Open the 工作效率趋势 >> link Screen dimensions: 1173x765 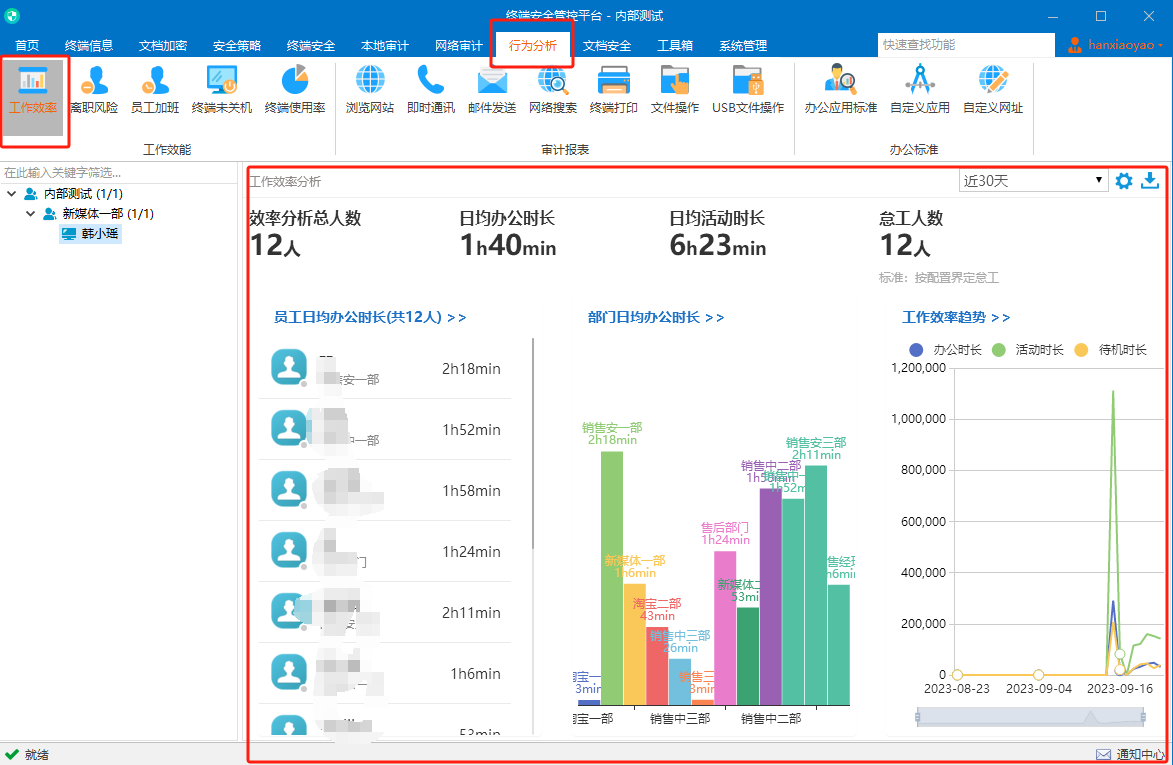pos(955,317)
